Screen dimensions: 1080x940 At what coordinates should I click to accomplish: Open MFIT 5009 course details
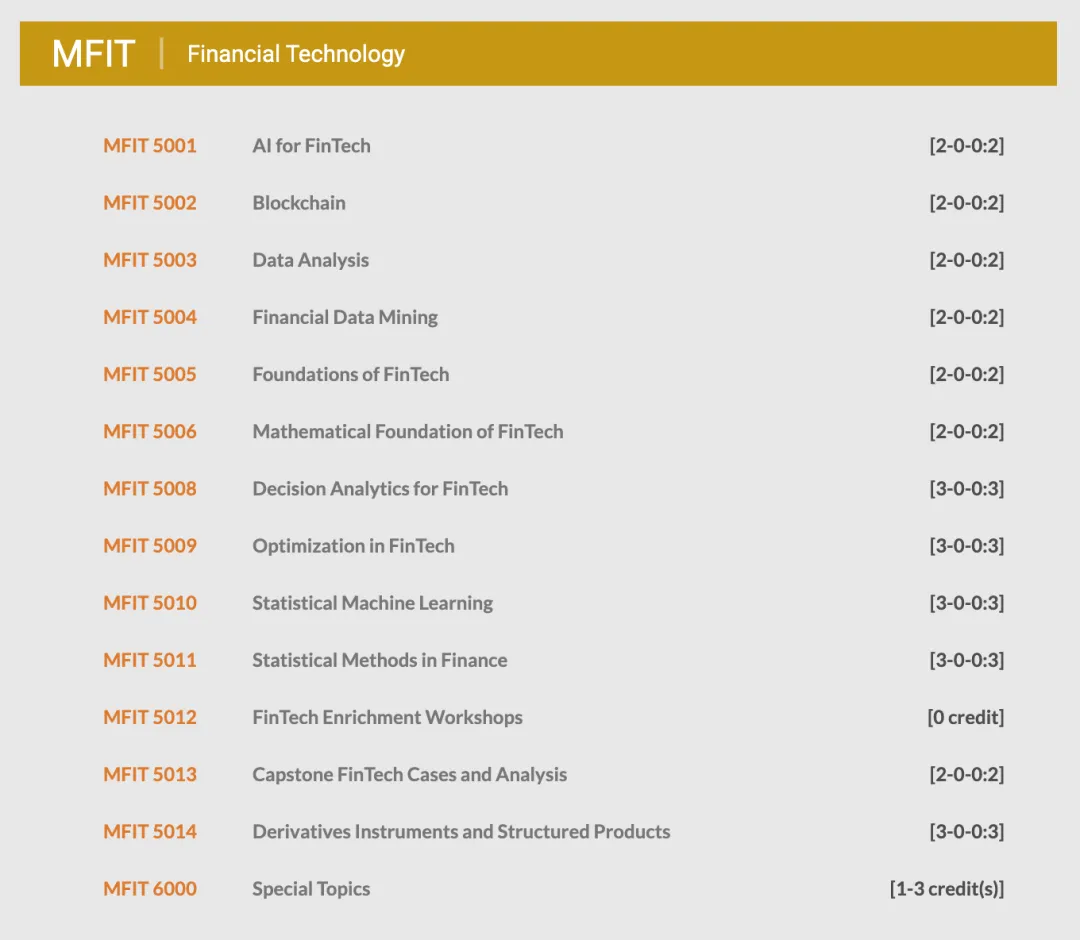(x=149, y=545)
